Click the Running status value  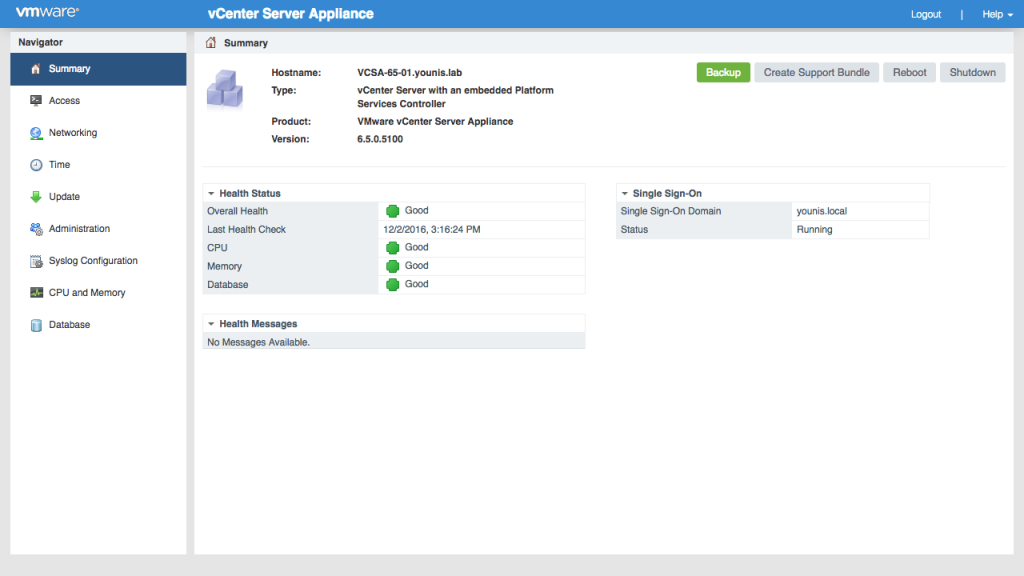point(814,229)
